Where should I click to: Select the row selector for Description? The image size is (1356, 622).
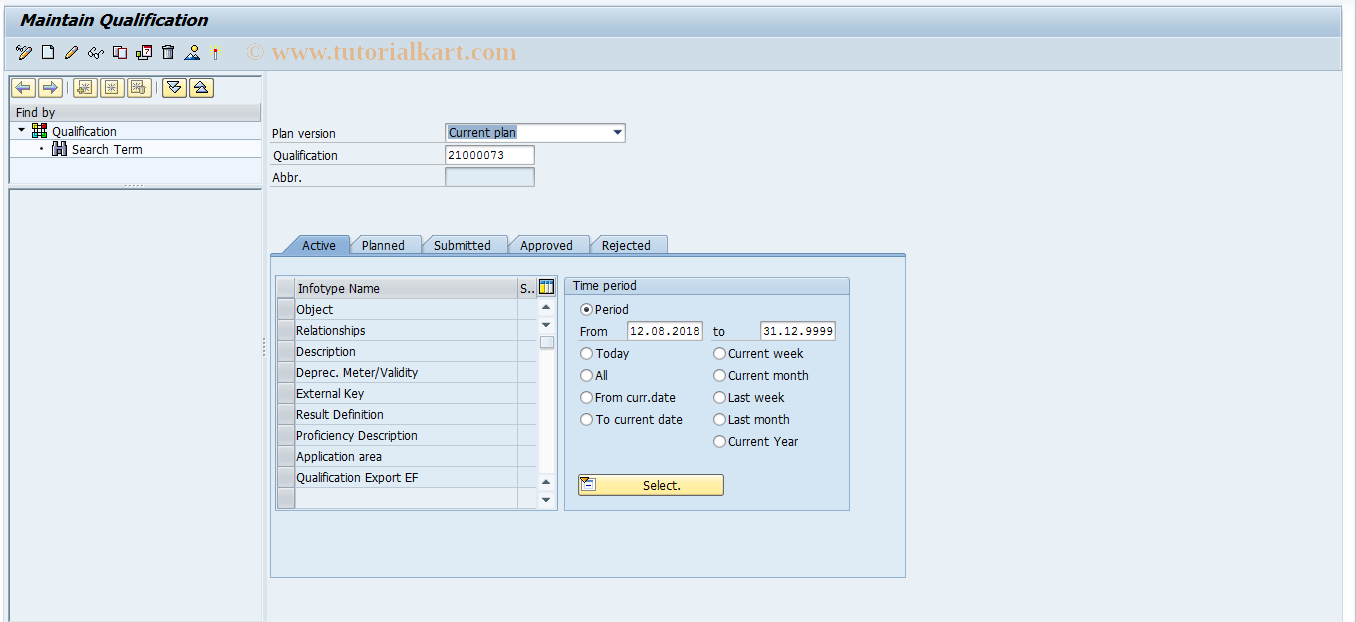click(286, 351)
